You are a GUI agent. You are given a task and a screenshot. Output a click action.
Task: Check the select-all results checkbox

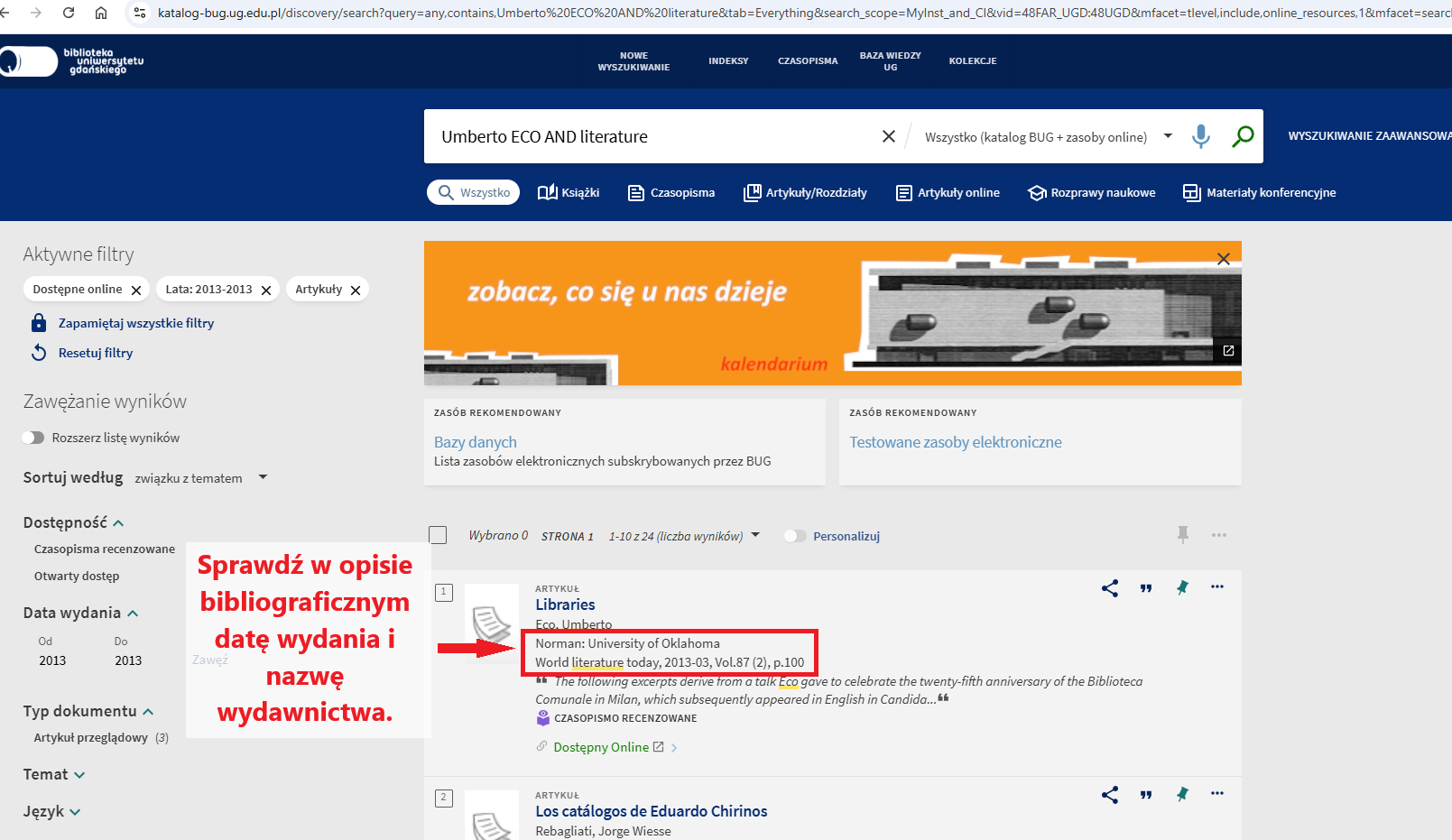click(438, 535)
